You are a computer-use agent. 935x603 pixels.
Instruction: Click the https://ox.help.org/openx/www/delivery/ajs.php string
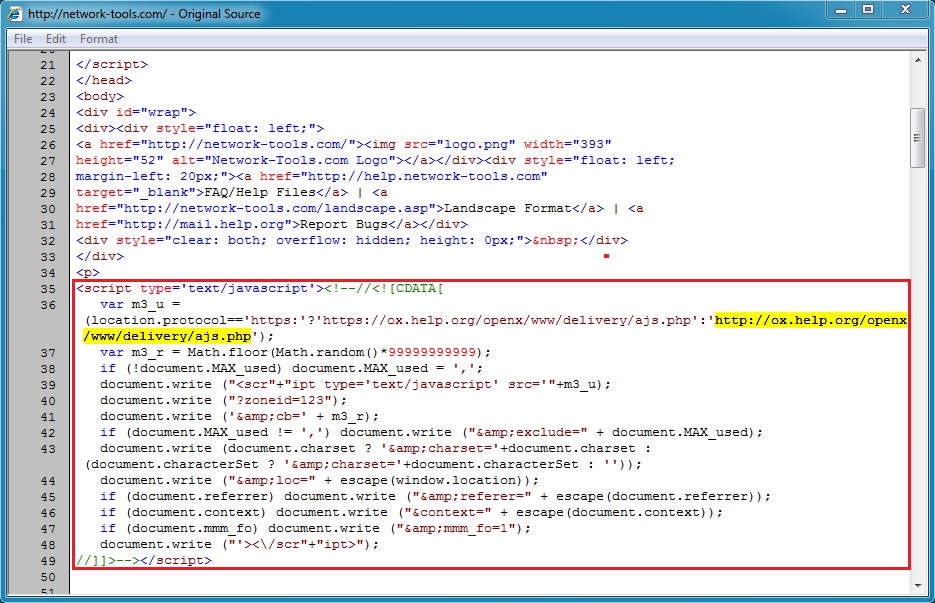pyautogui.click(x=507, y=321)
